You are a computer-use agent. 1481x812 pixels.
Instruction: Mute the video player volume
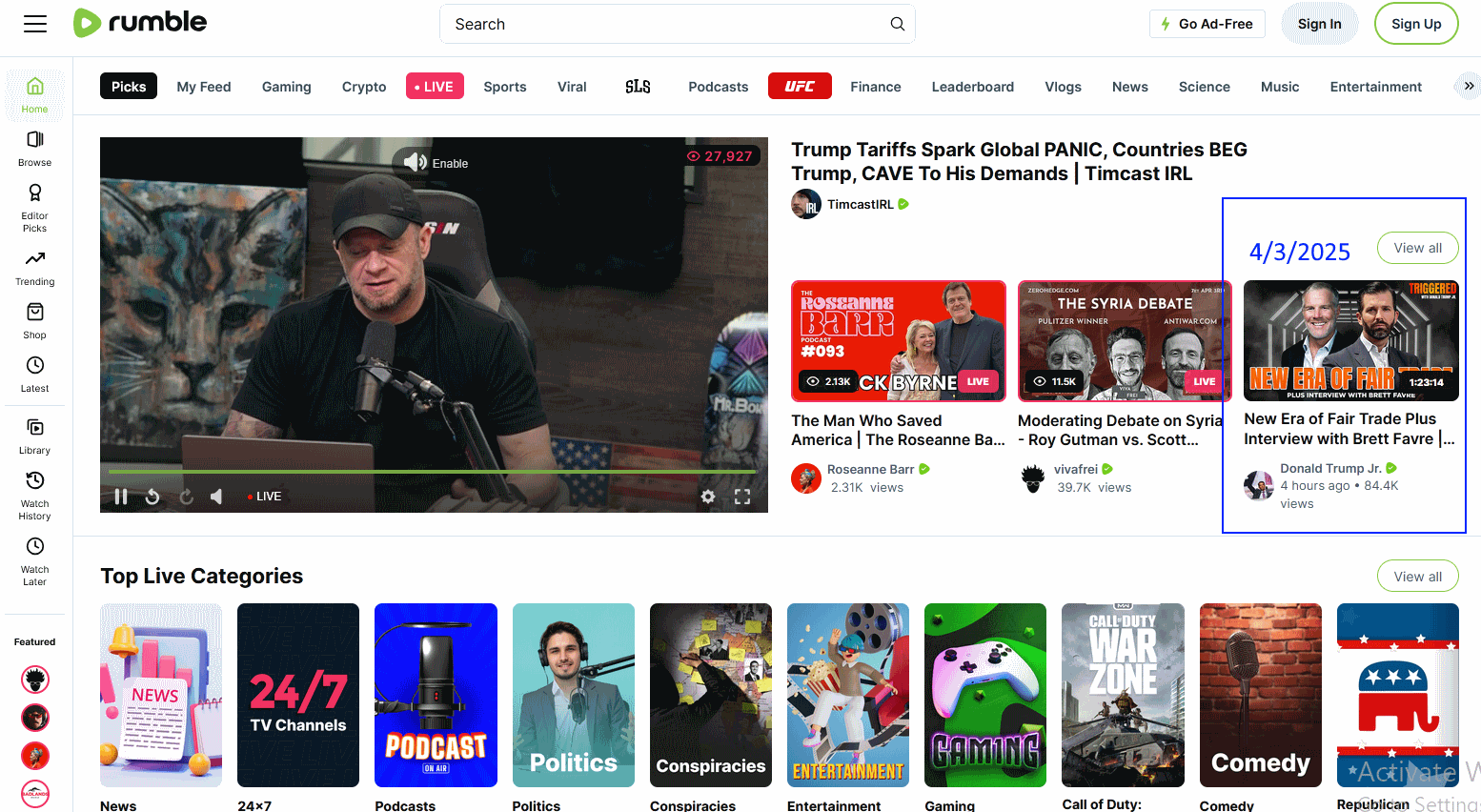point(216,497)
